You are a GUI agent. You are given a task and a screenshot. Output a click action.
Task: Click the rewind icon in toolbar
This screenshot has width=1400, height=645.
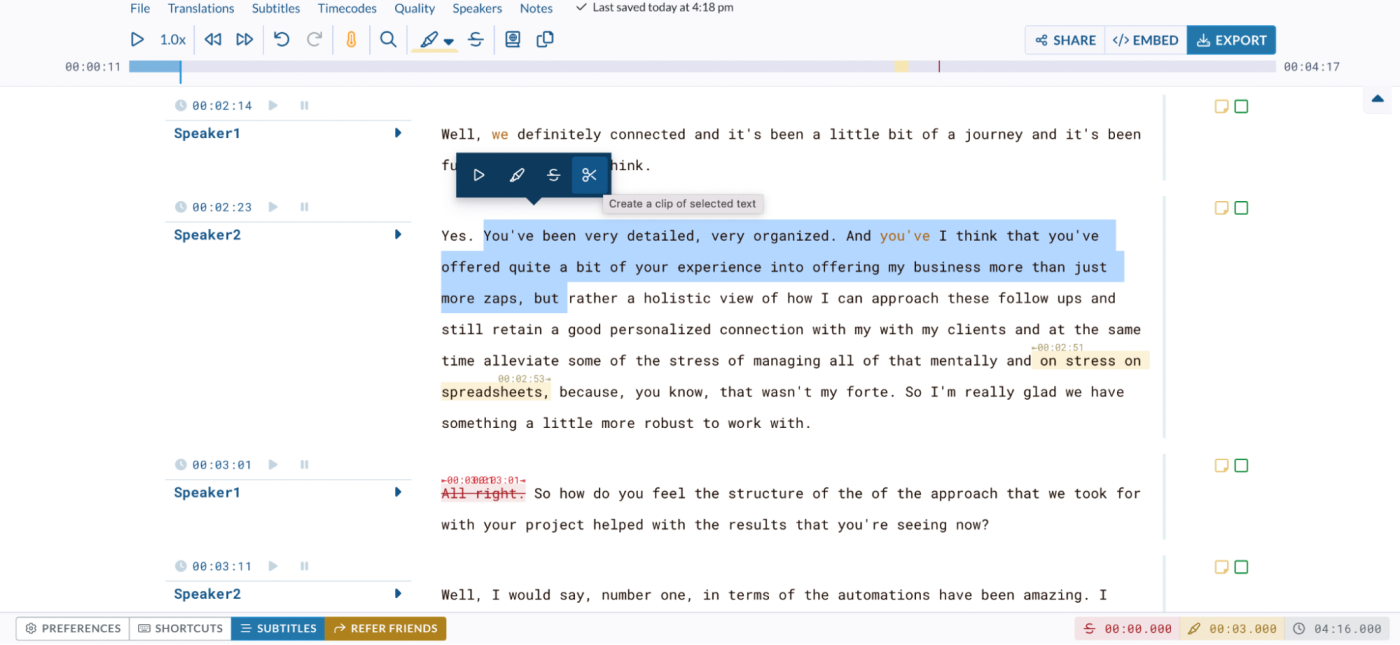coord(213,40)
